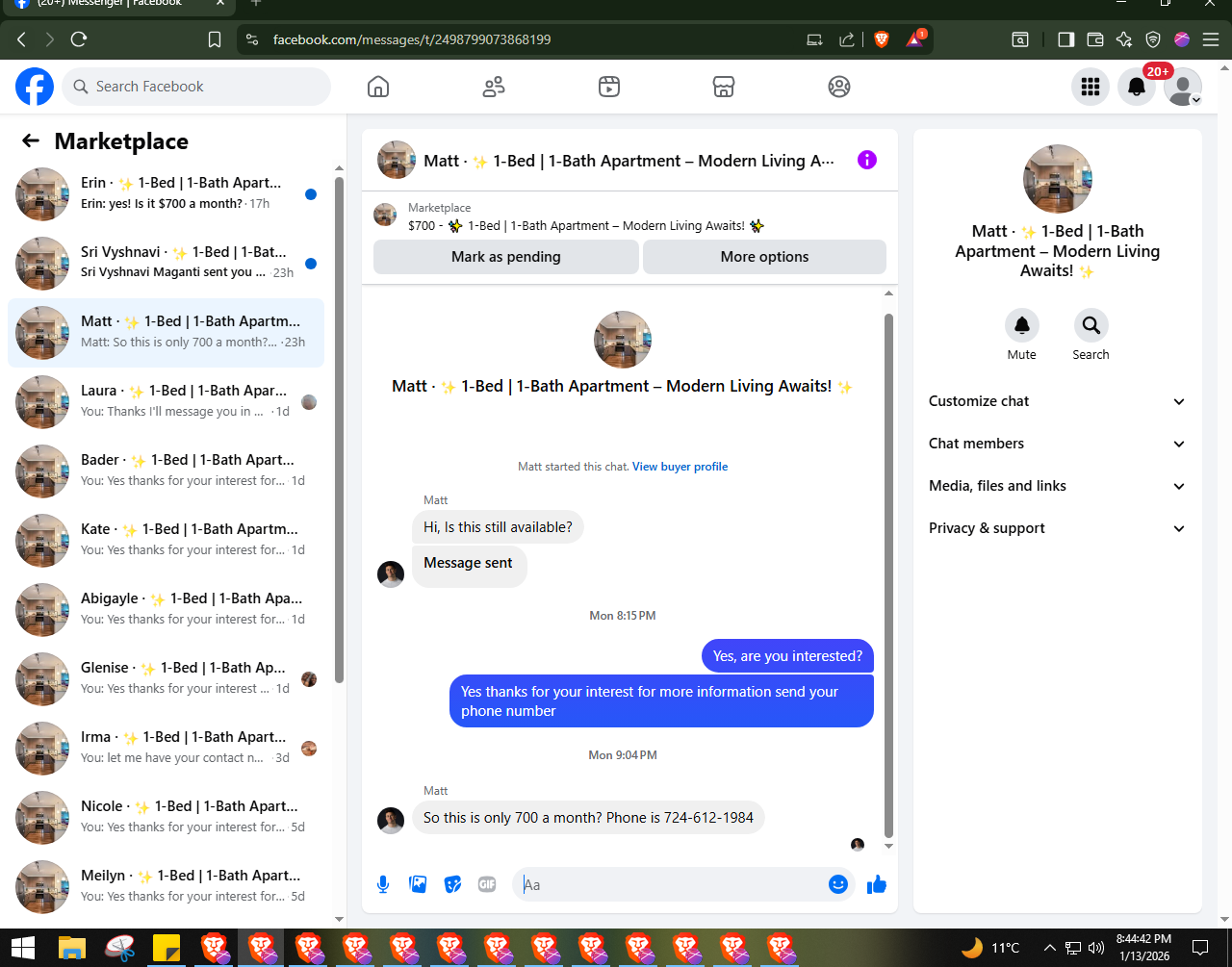Open the Sri Vyshnavi conversation
1232x967 pixels.
(166, 264)
